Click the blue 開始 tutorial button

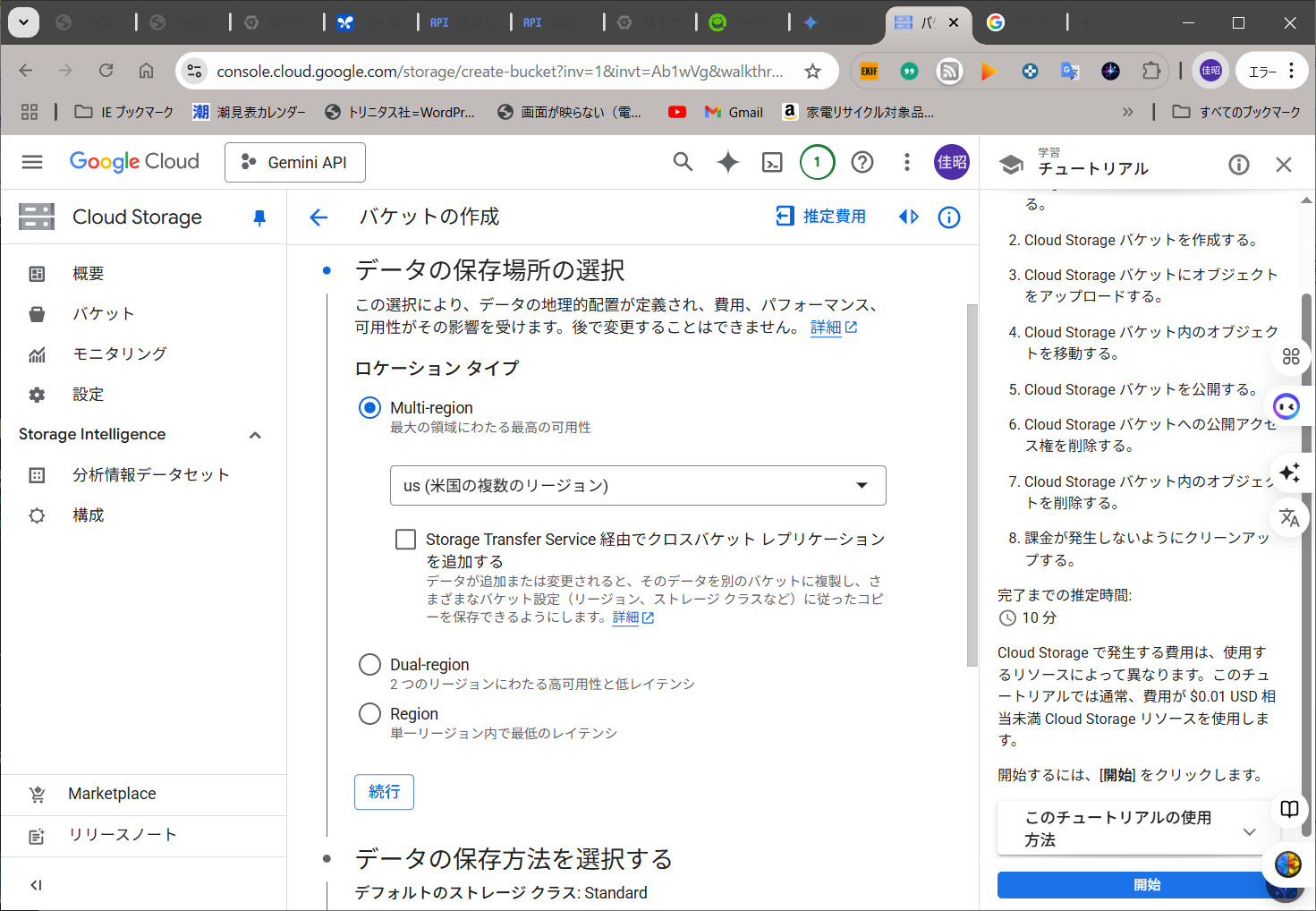[1136, 884]
